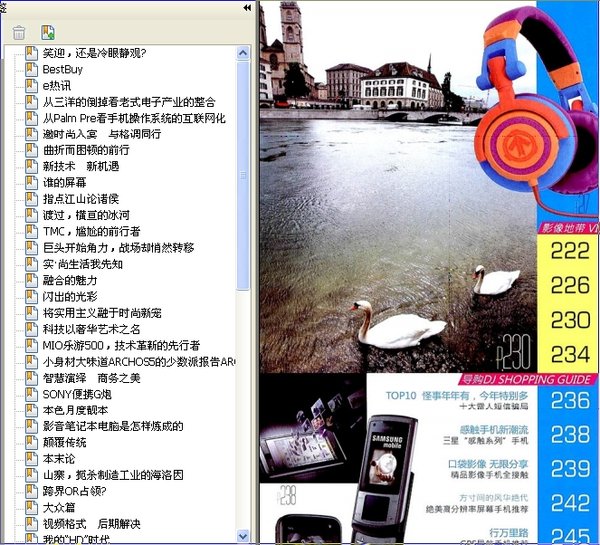Click page number 236 in contents
Image resolution: width=600 pixels, height=545 pixels.
click(x=570, y=400)
